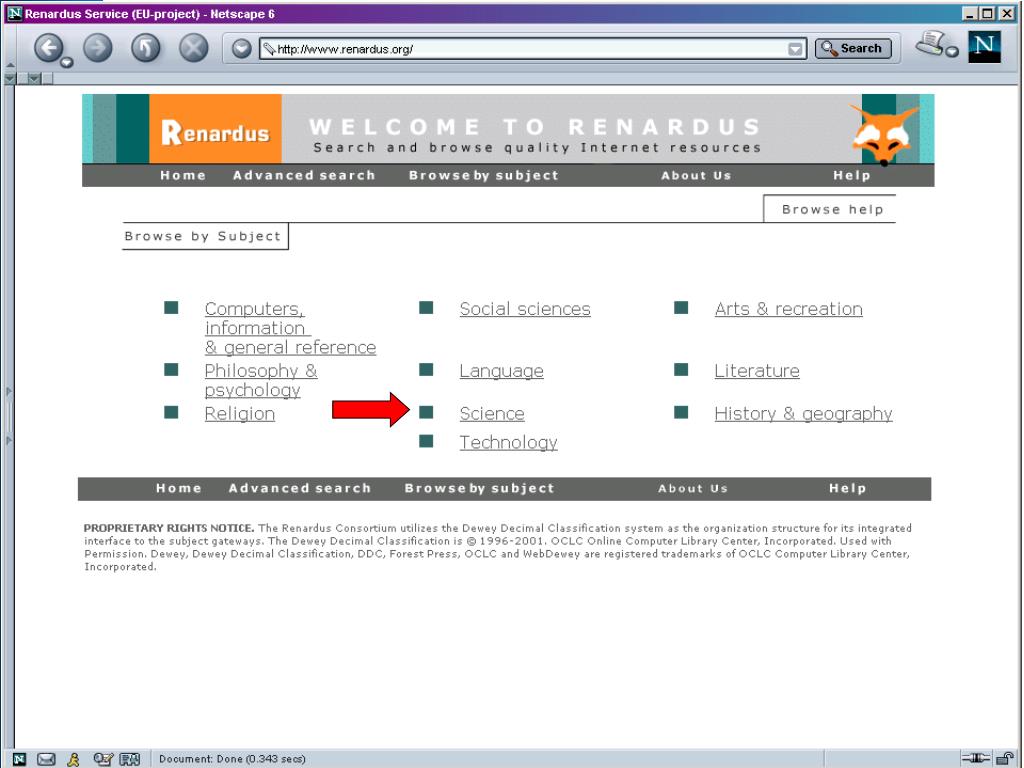Image resolution: width=1024 pixels, height=768 pixels.
Task: Click the Forward navigation arrow
Action: click(98, 48)
